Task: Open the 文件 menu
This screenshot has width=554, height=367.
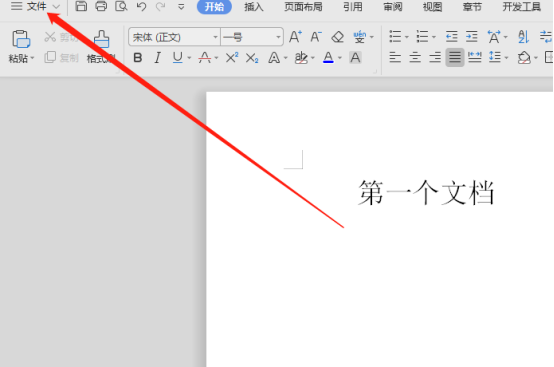Action: (36, 6)
